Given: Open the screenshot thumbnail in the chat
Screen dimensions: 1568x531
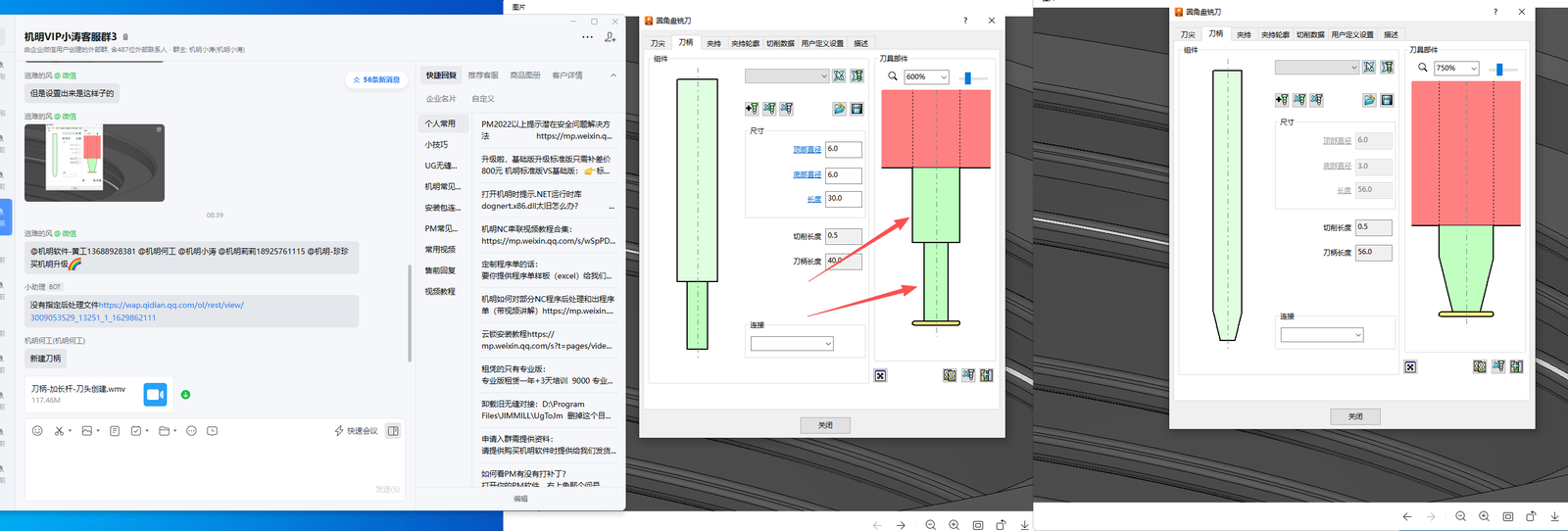Looking at the screenshot, I should tap(94, 163).
